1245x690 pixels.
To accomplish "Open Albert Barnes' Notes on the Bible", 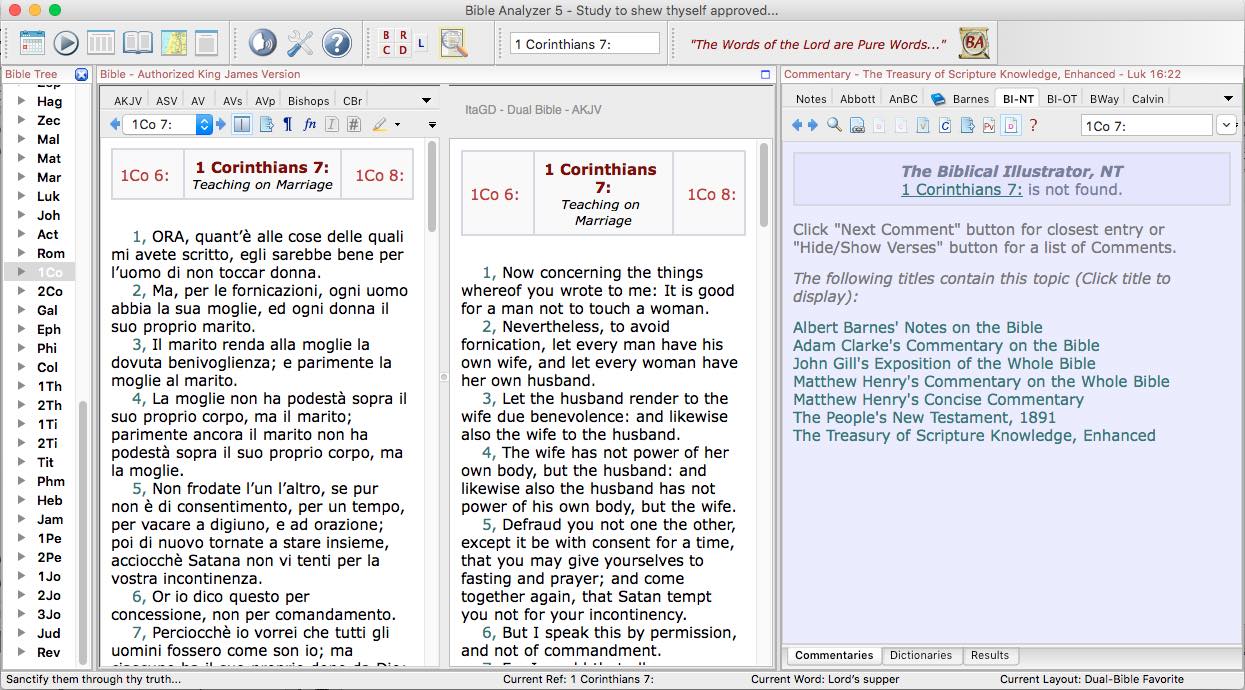I will [x=918, y=327].
